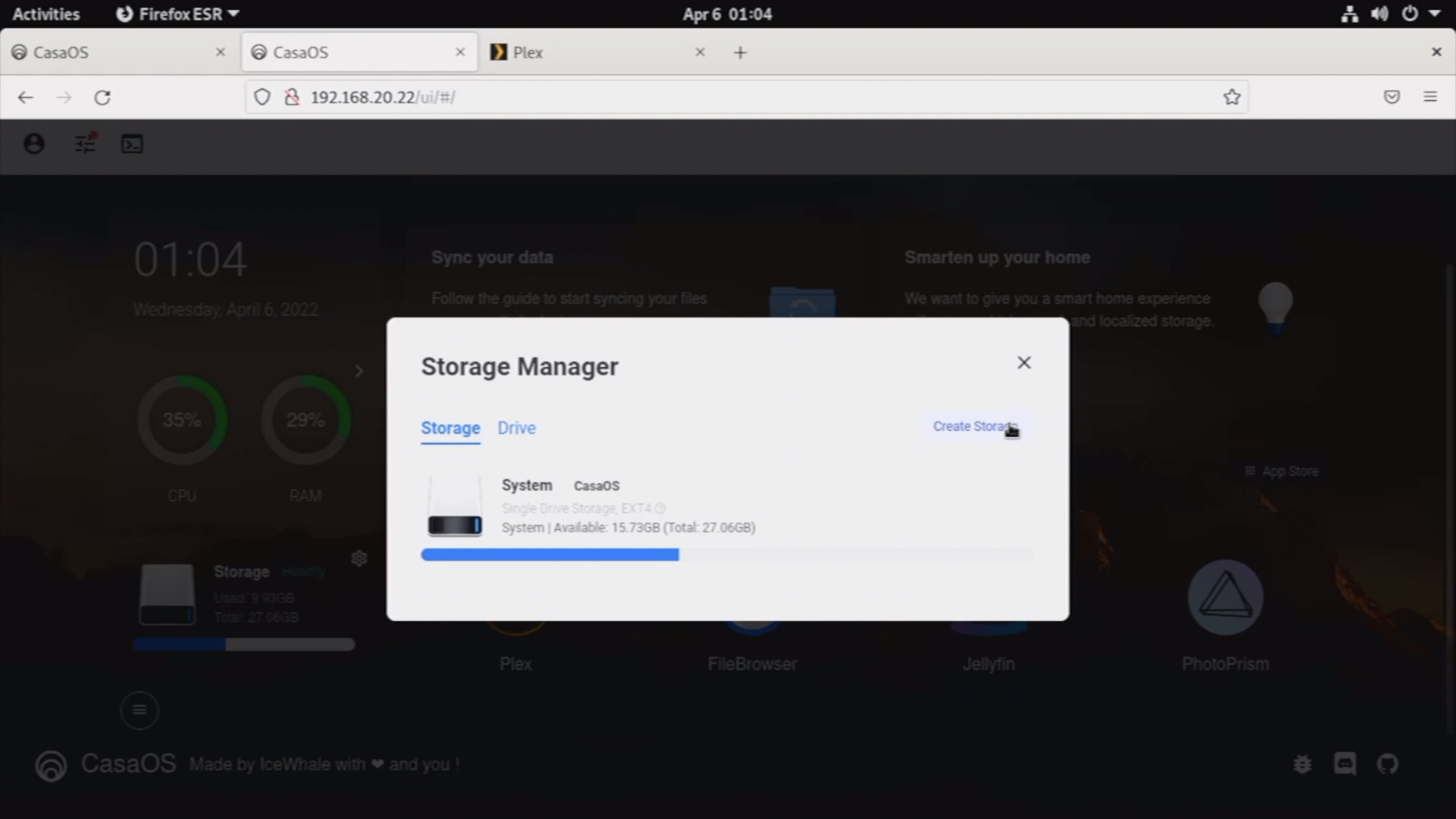The height and width of the screenshot is (819, 1456).
Task: Click the EXT4 help question mark icon
Action: pos(660,508)
